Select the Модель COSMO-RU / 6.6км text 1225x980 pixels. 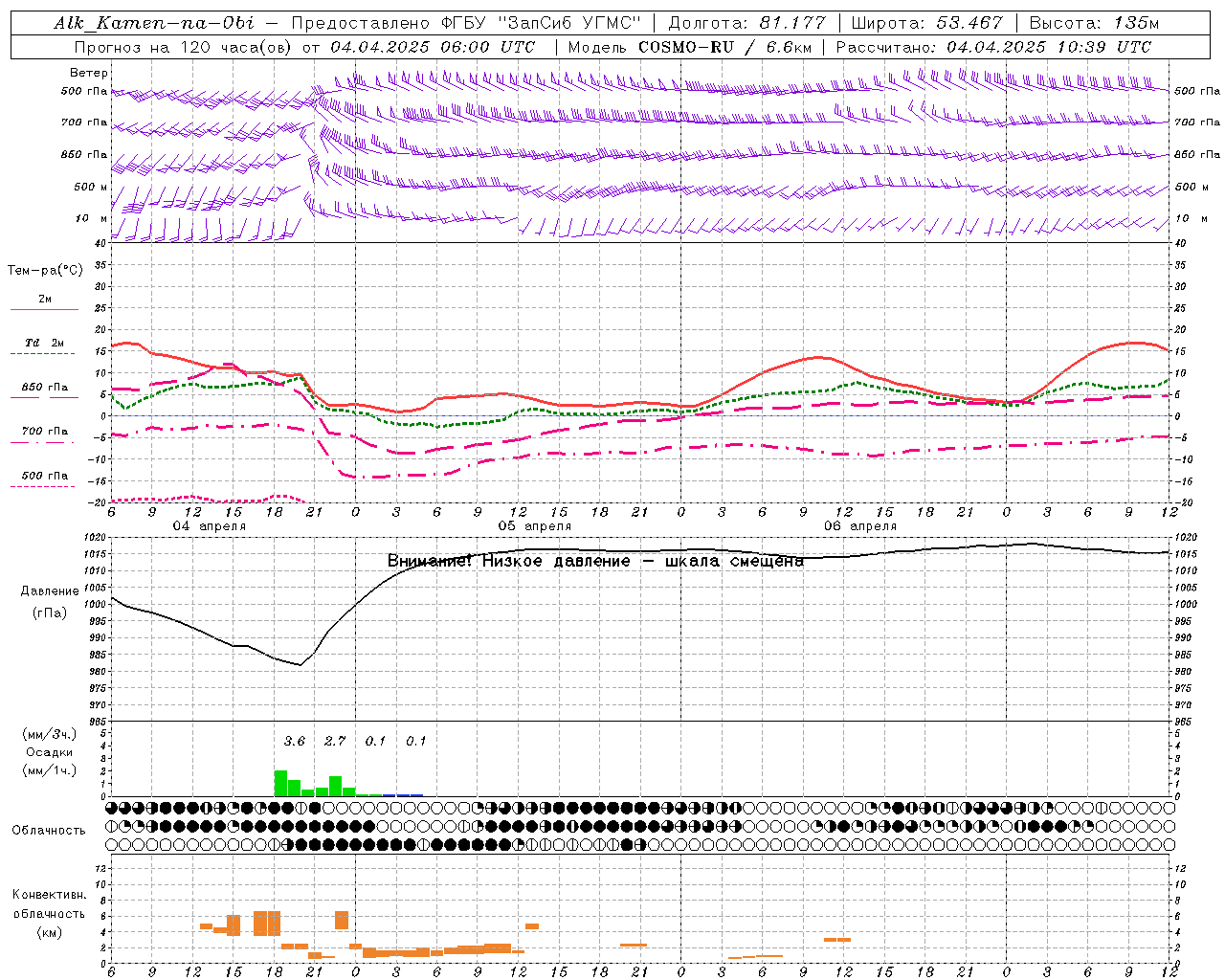[x=689, y=47]
